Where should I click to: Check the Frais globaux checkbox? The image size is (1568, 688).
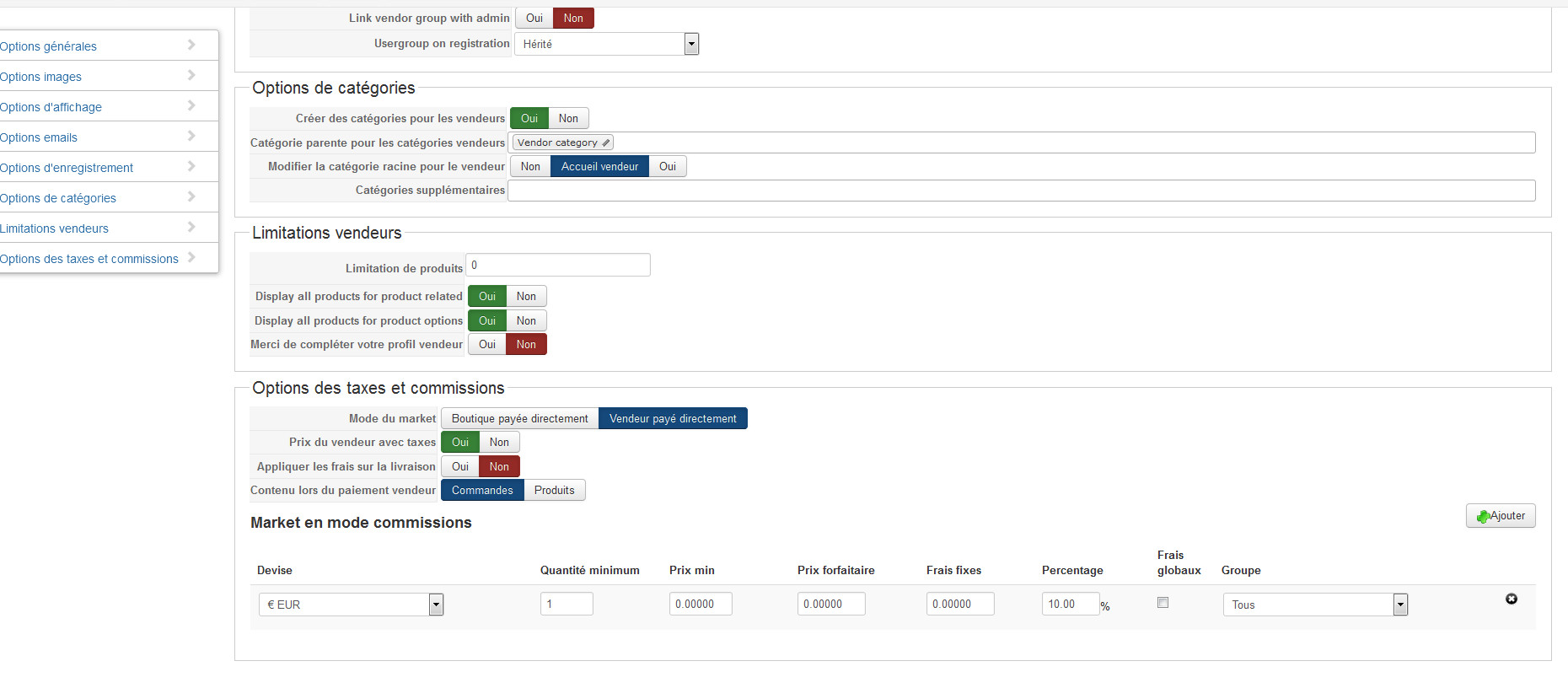pyautogui.click(x=1163, y=602)
